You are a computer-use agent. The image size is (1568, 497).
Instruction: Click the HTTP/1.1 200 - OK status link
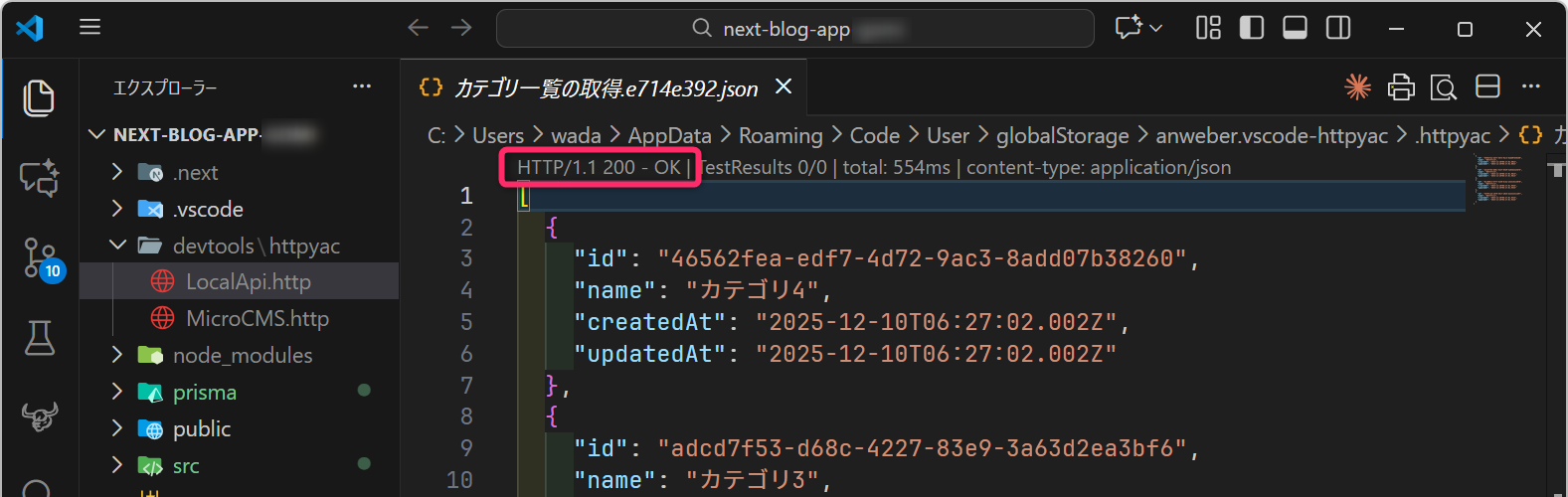coord(599,167)
